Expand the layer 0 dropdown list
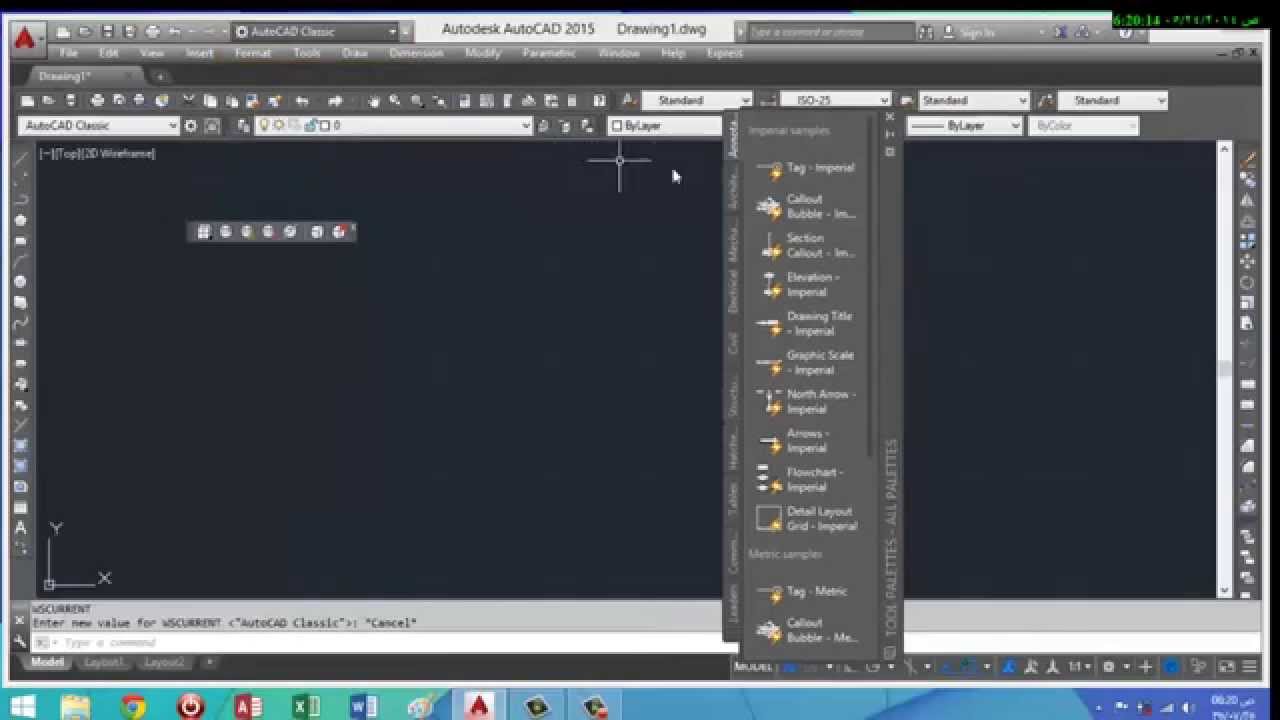1280x720 pixels. [526, 126]
